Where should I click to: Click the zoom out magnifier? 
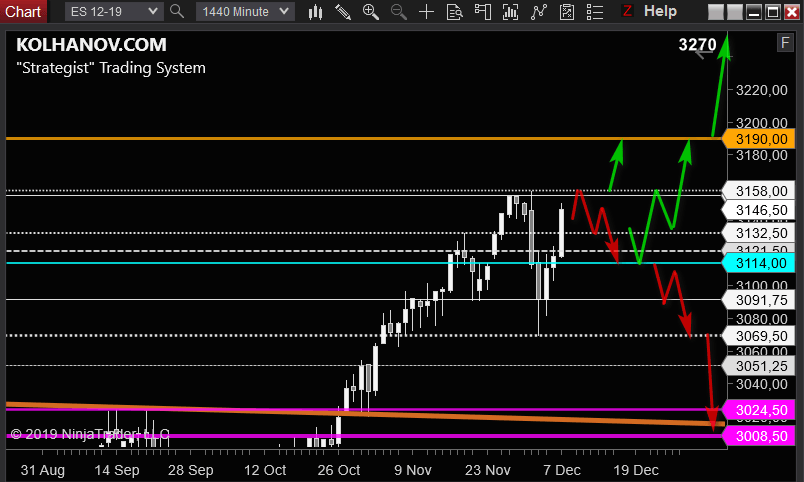coord(398,12)
